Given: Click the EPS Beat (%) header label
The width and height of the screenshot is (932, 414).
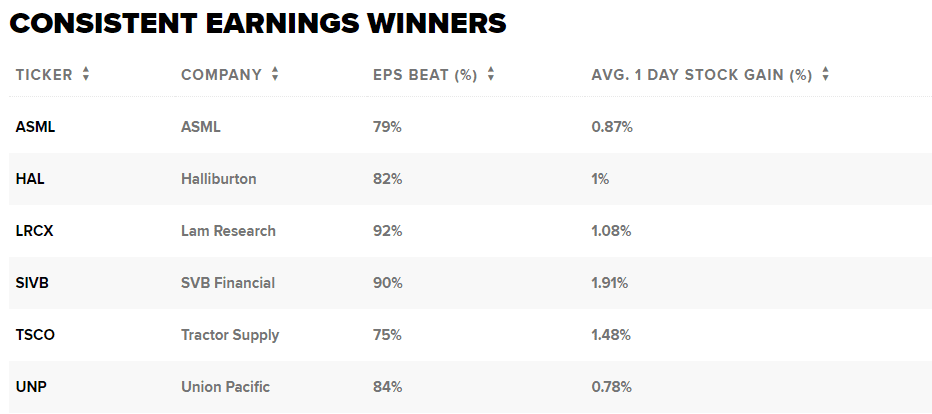Looking at the screenshot, I should pos(425,75).
